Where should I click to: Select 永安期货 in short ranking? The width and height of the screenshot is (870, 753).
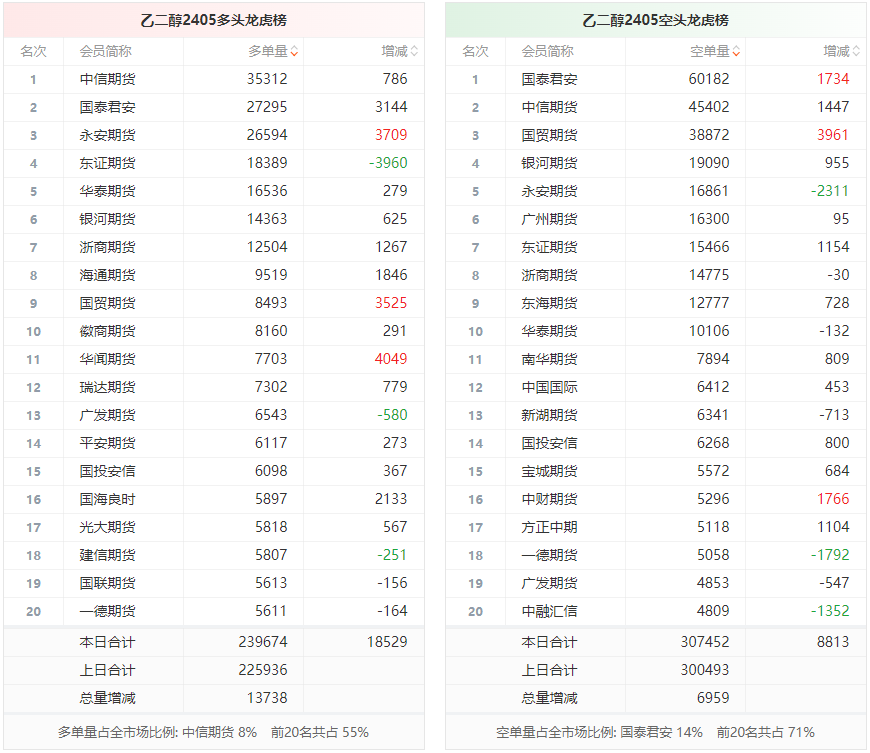pyautogui.click(x=549, y=191)
